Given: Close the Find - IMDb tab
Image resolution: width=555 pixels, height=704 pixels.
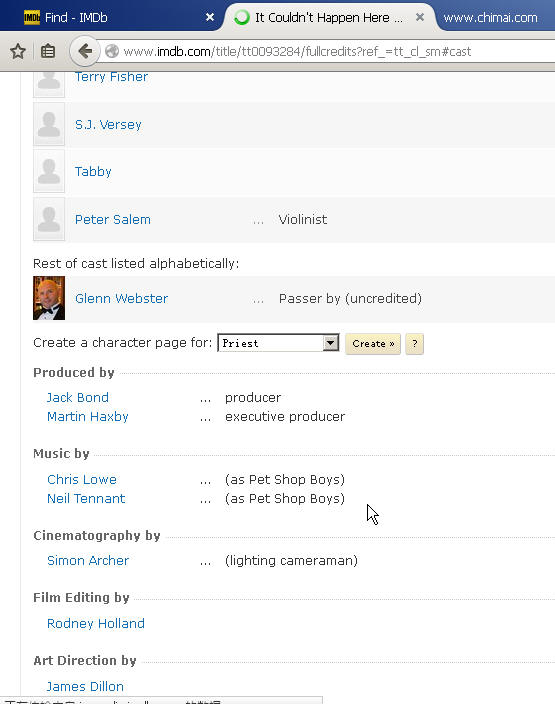Looking at the screenshot, I should click(210, 17).
